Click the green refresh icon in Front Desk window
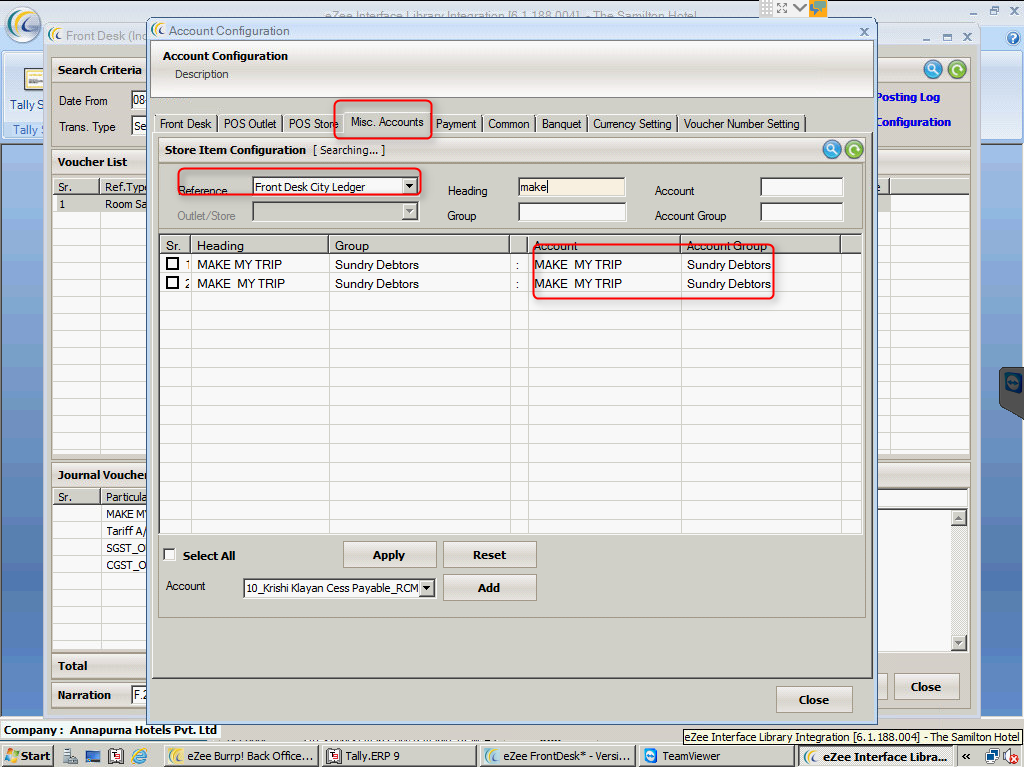This screenshot has width=1024, height=767. [957, 69]
